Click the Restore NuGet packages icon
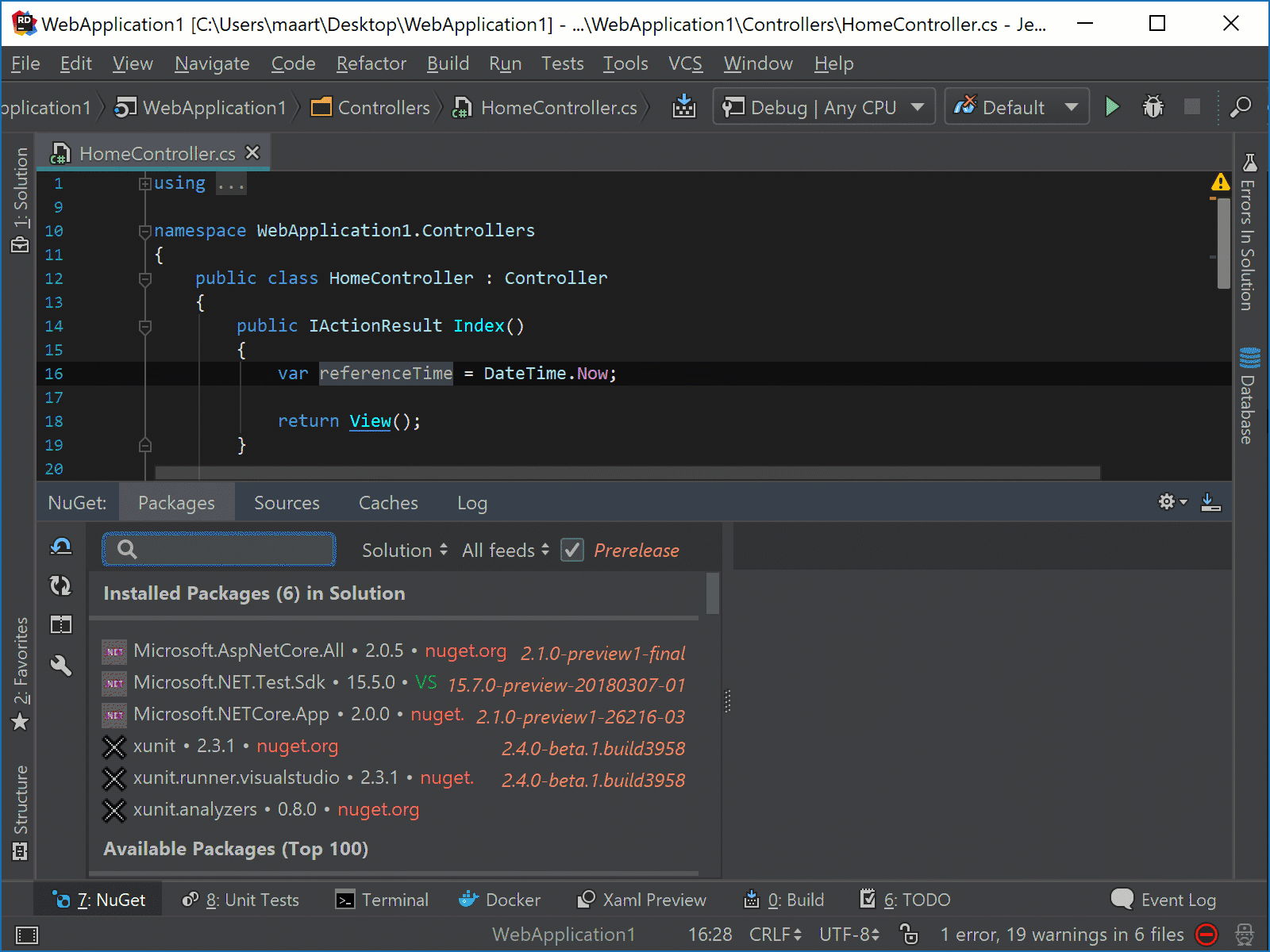 [61, 547]
